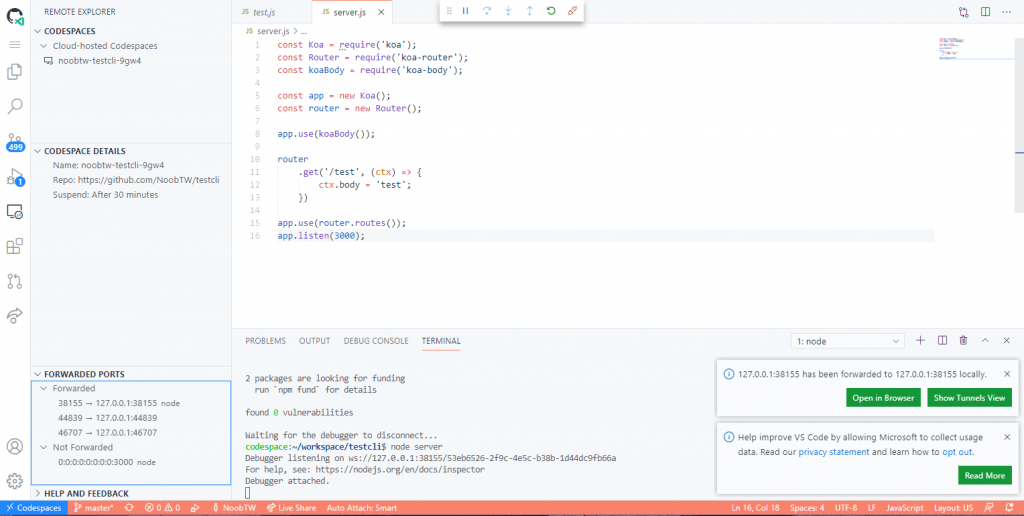1024x516 pixels.
Task: Open editor More Actions ellipsis
Action: pos(1006,12)
